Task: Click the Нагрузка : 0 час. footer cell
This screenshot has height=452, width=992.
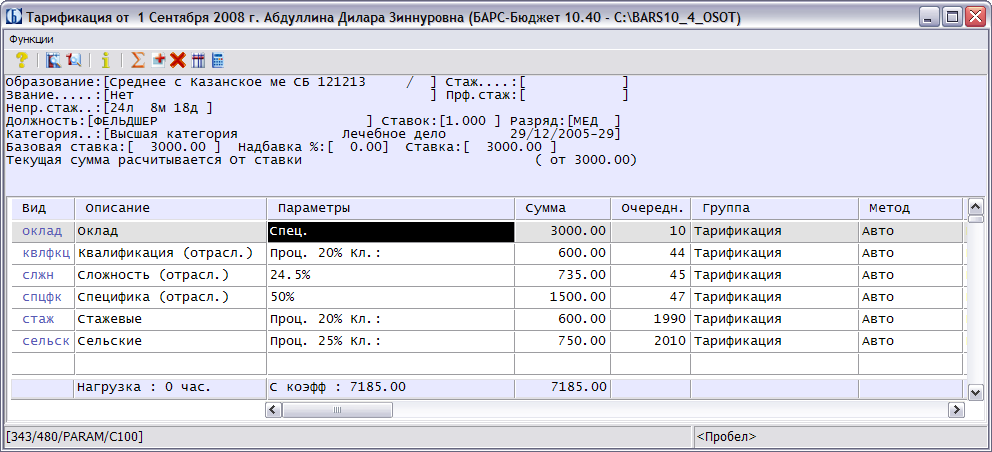Action: tap(170, 387)
